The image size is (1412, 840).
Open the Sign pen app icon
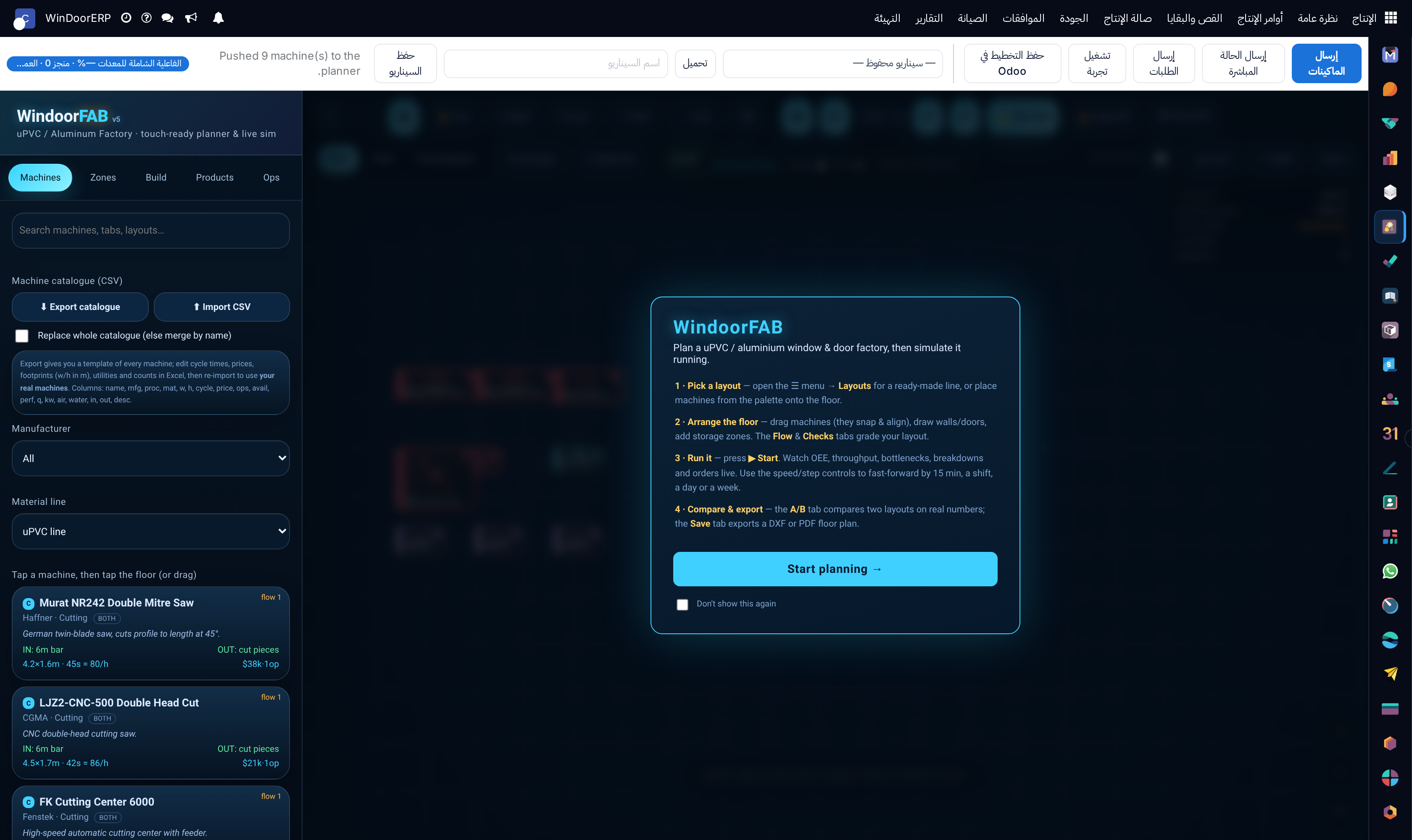click(1390, 467)
